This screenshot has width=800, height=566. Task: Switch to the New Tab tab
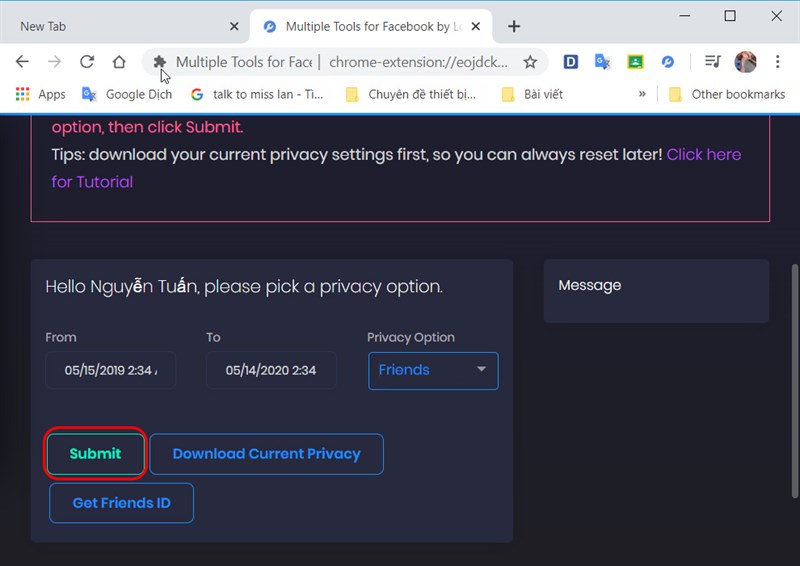pyautogui.click(x=43, y=27)
